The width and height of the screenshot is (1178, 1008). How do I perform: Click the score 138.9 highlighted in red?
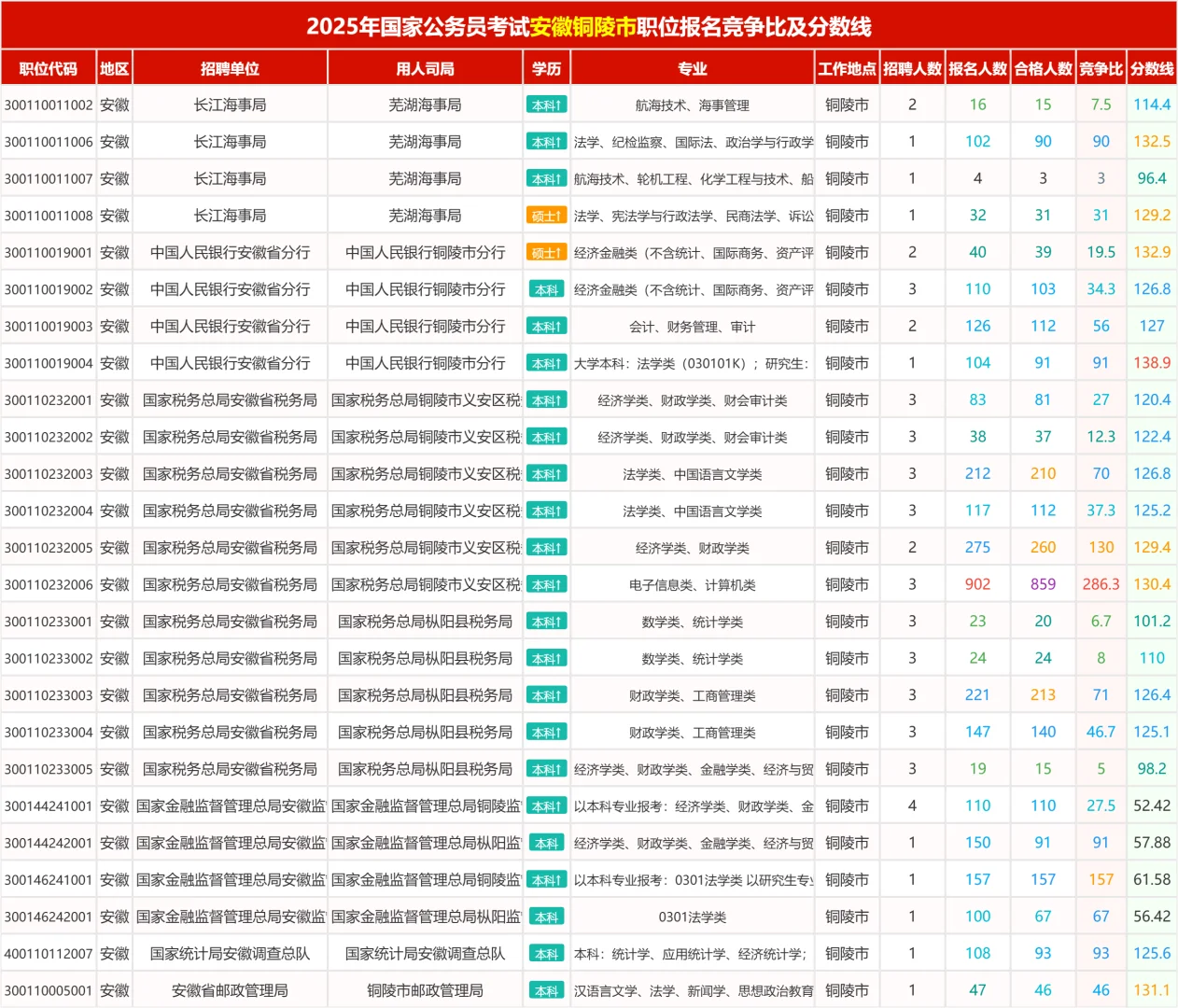point(1153,363)
